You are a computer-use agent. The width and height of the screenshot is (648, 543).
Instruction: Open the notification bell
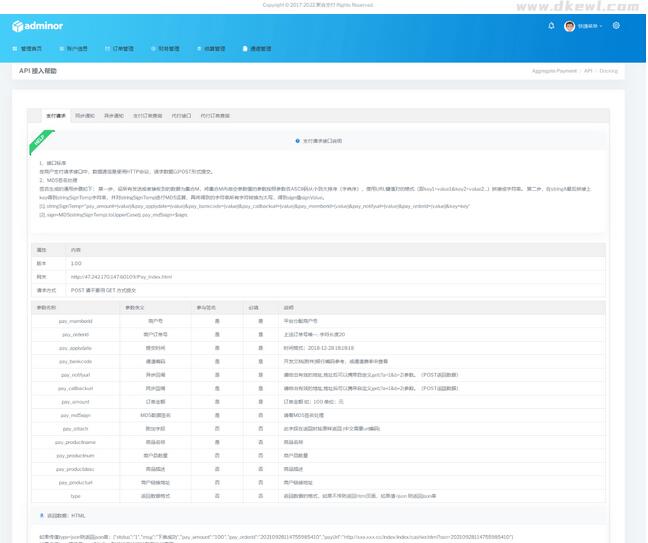point(551,26)
